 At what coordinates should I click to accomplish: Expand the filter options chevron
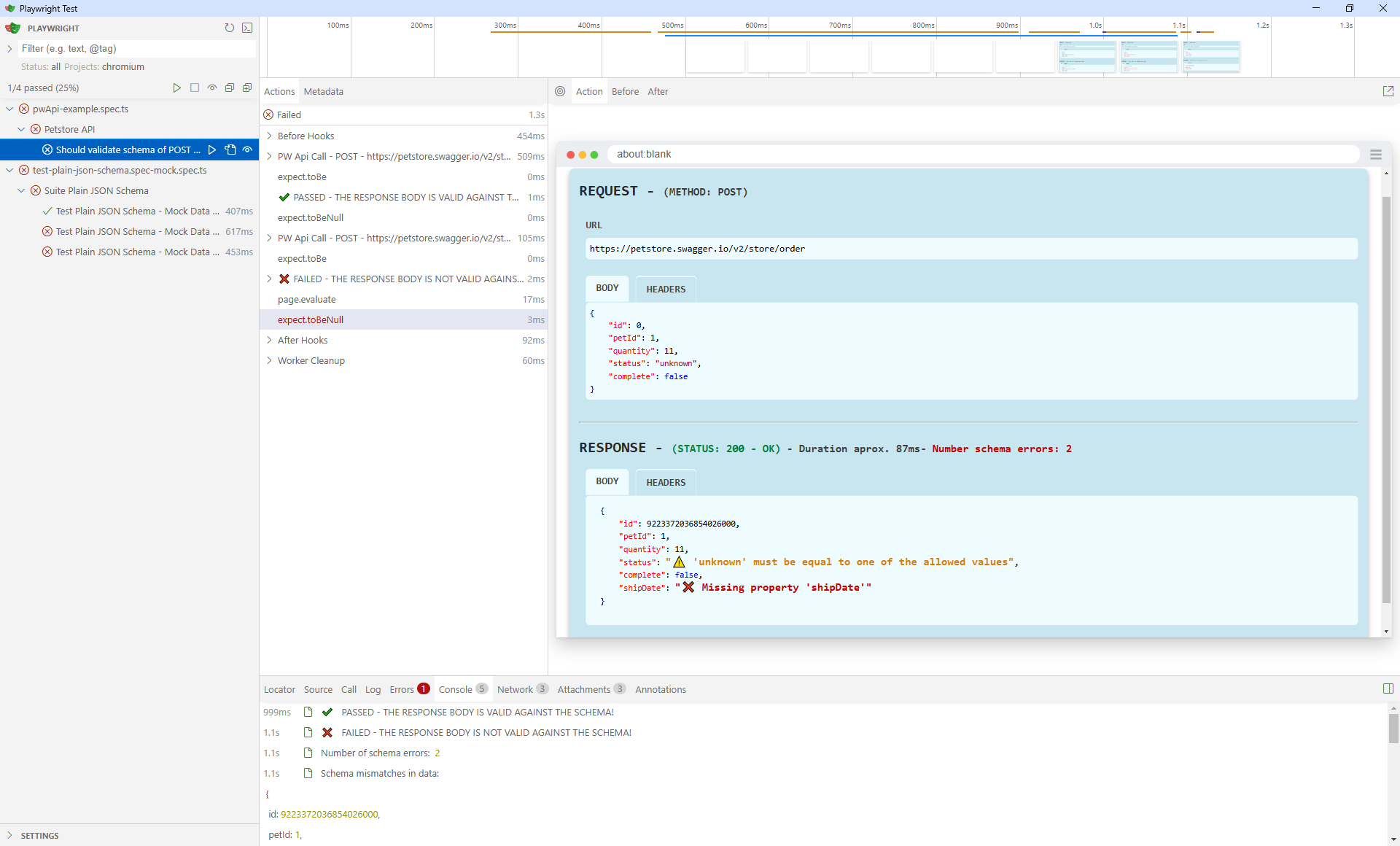(9, 48)
